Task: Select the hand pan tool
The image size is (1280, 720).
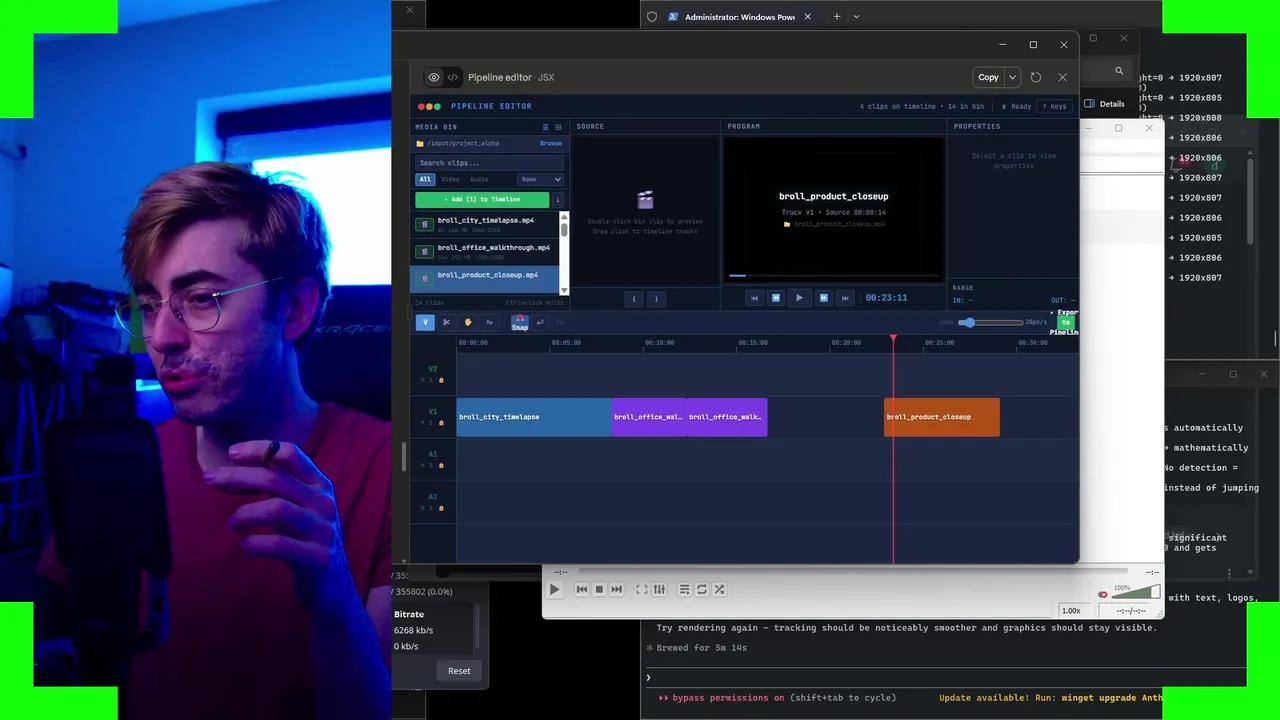Action: [x=467, y=322]
